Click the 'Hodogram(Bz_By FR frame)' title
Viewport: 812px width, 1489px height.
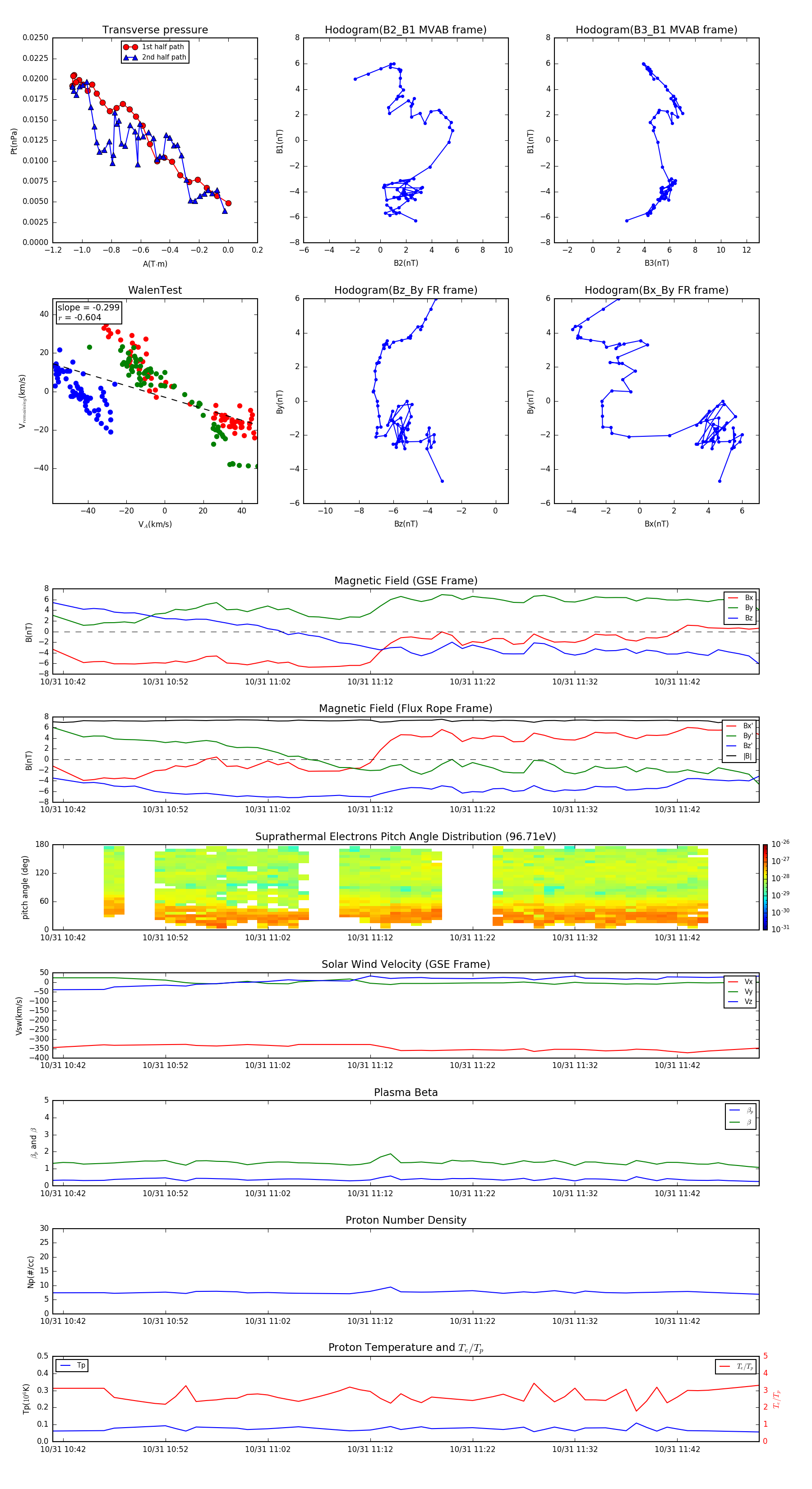406,290
